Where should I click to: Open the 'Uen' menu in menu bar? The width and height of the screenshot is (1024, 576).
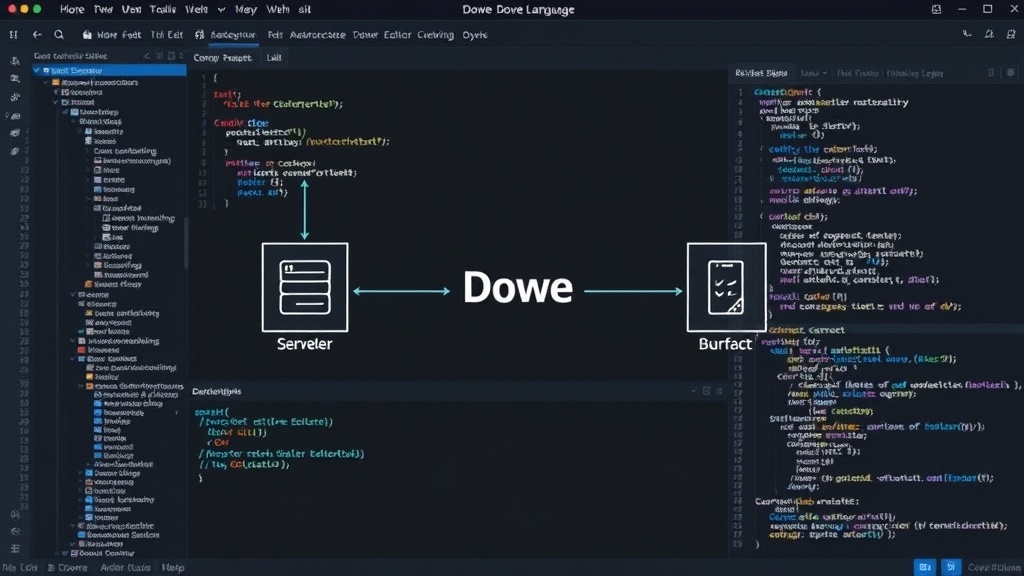[131, 10]
